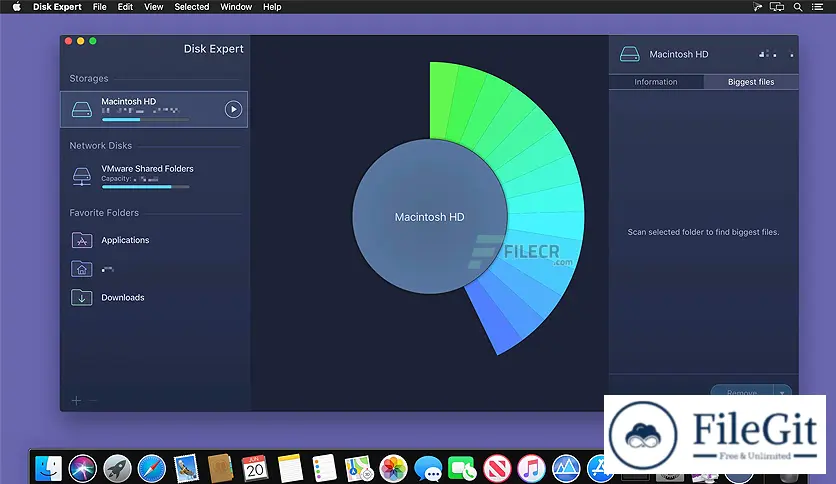Image resolution: width=836 pixels, height=484 pixels.
Task: Click VMware Shared Folders capacity bar
Action: (146, 187)
